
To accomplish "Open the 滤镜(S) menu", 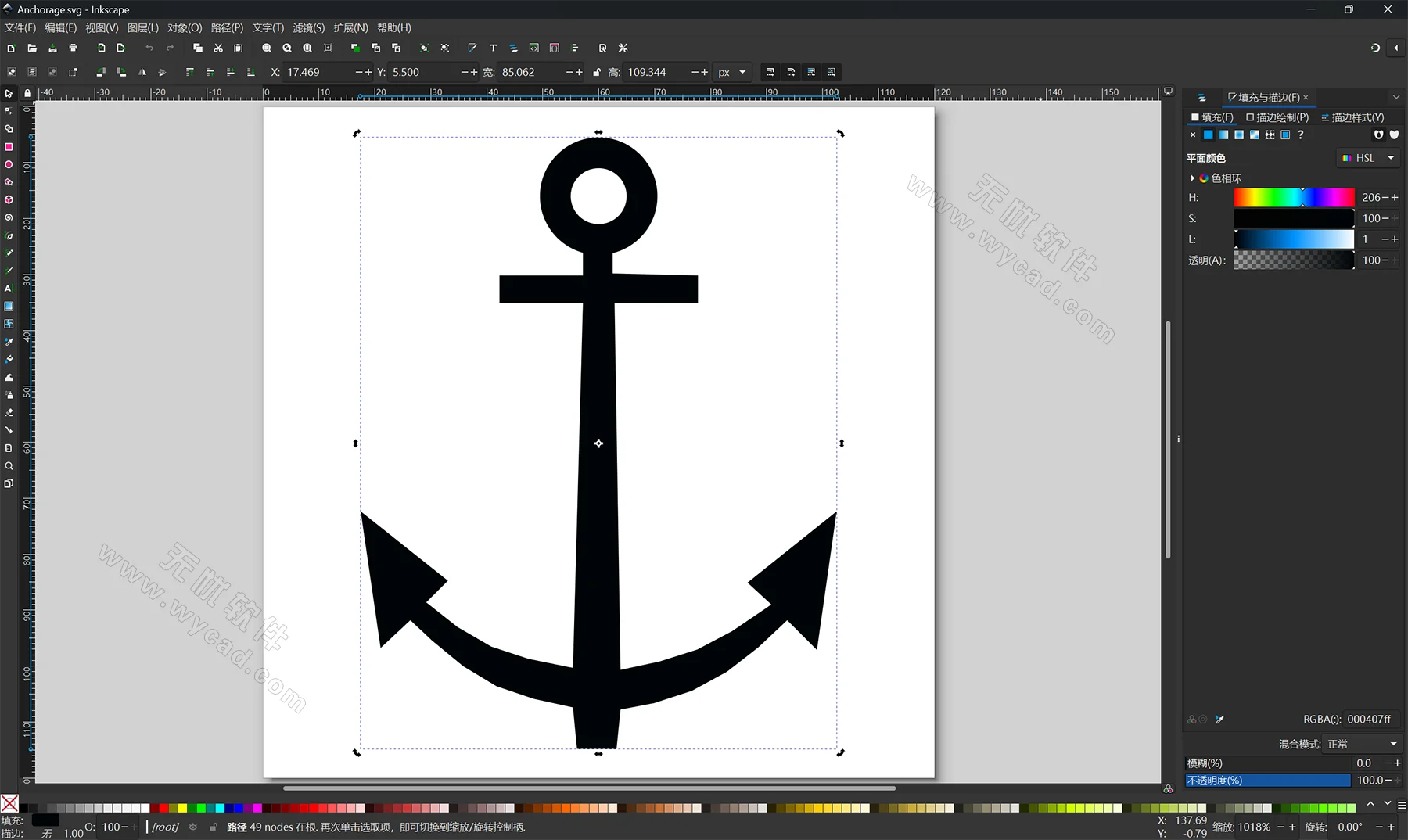I will click(x=308, y=27).
